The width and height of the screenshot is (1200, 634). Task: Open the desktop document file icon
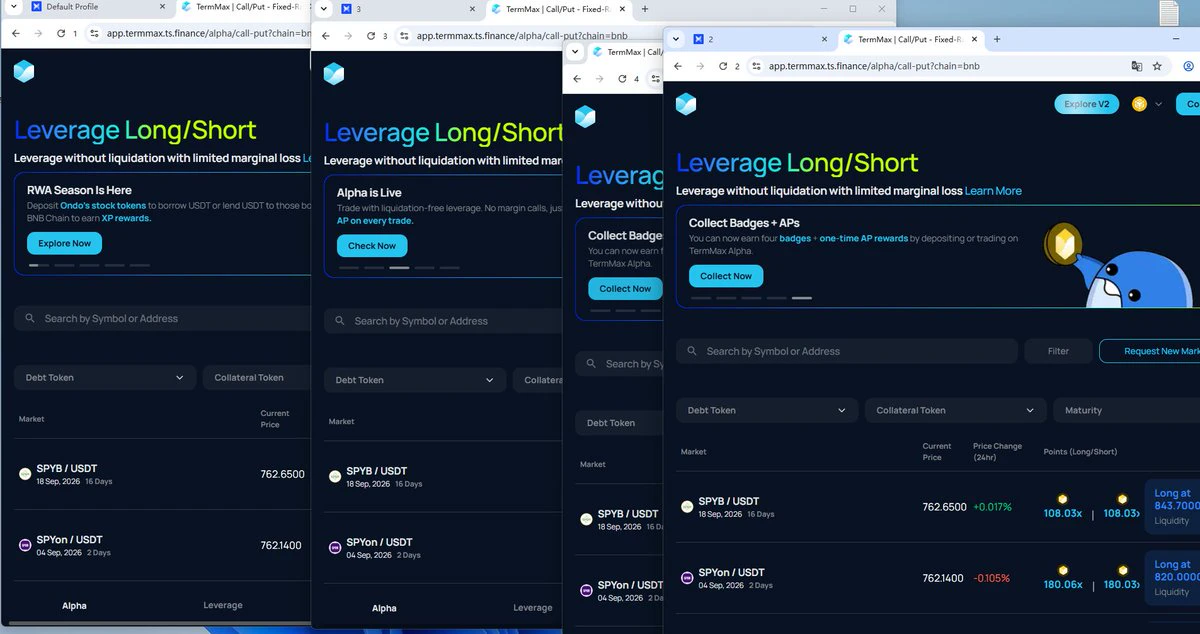pyautogui.click(x=1170, y=13)
